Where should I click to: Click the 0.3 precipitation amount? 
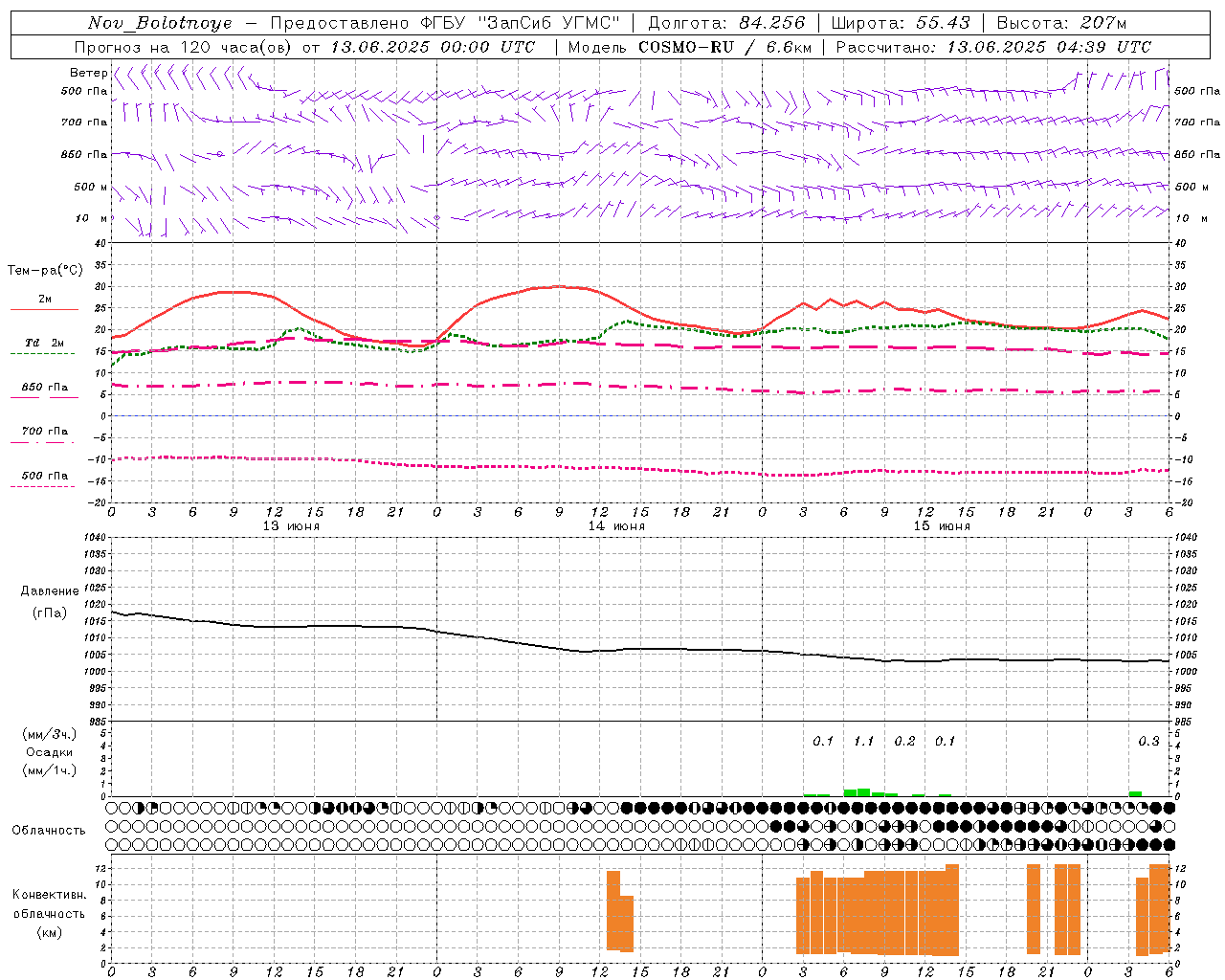coord(1148,741)
